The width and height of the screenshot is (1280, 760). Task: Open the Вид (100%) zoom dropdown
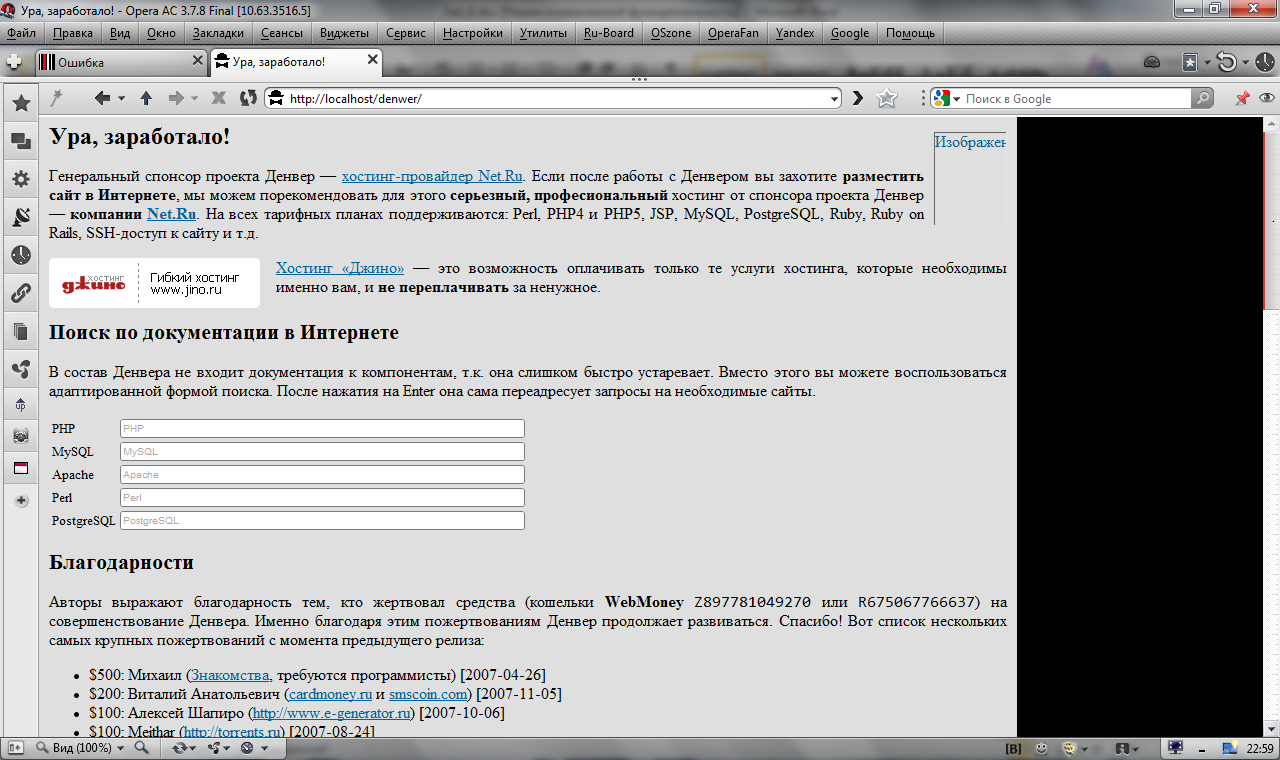point(119,748)
